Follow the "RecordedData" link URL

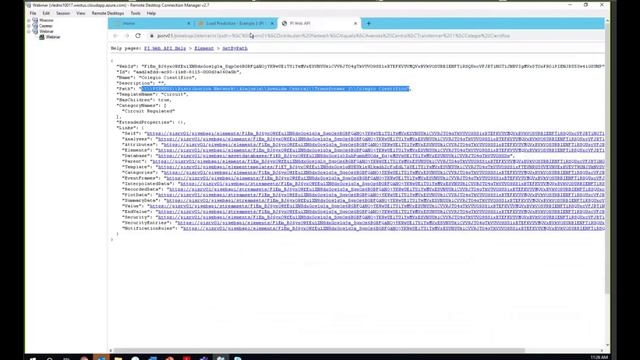click(386, 189)
